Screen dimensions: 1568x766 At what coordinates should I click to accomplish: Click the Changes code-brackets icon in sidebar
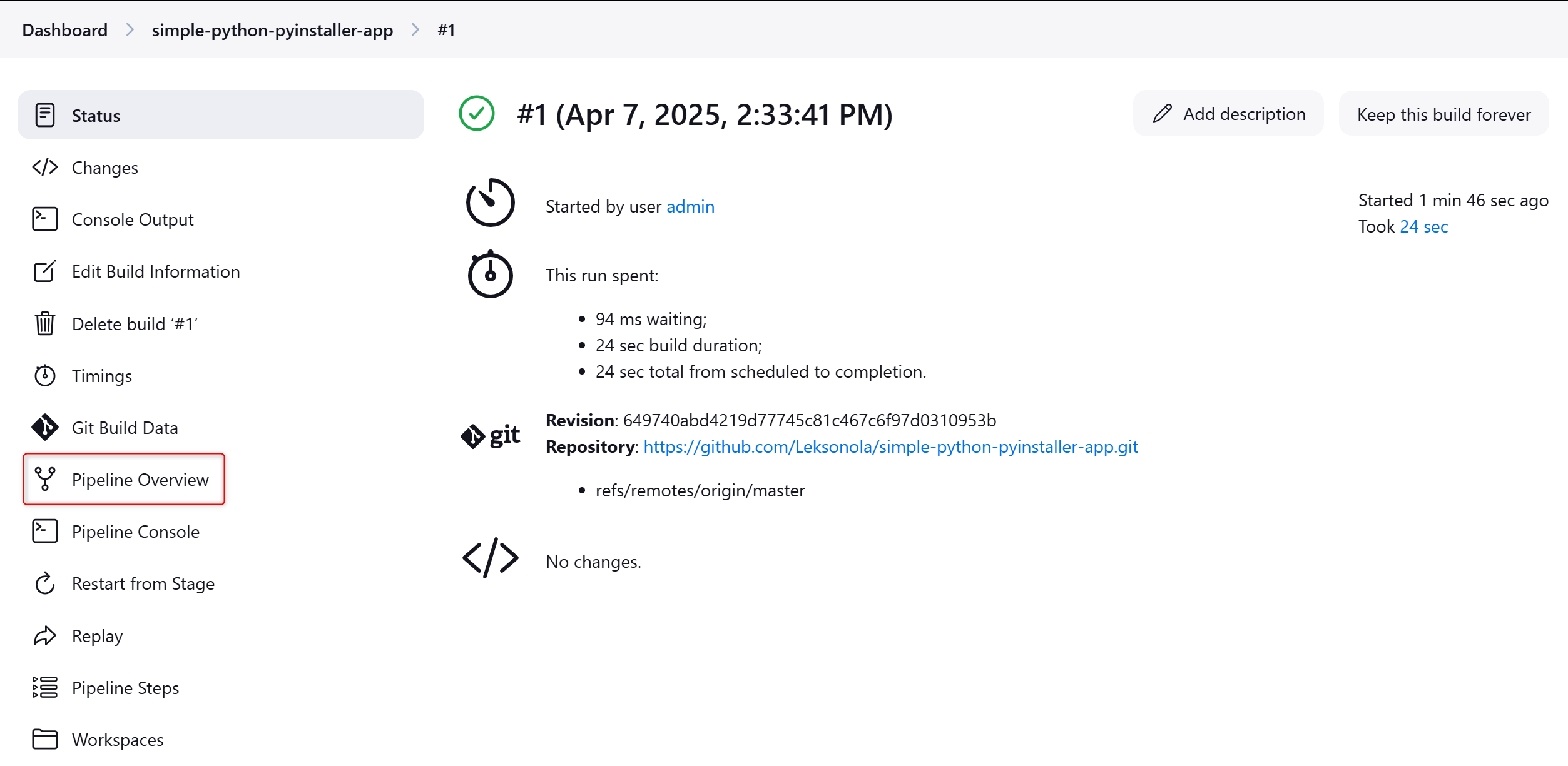(45, 168)
